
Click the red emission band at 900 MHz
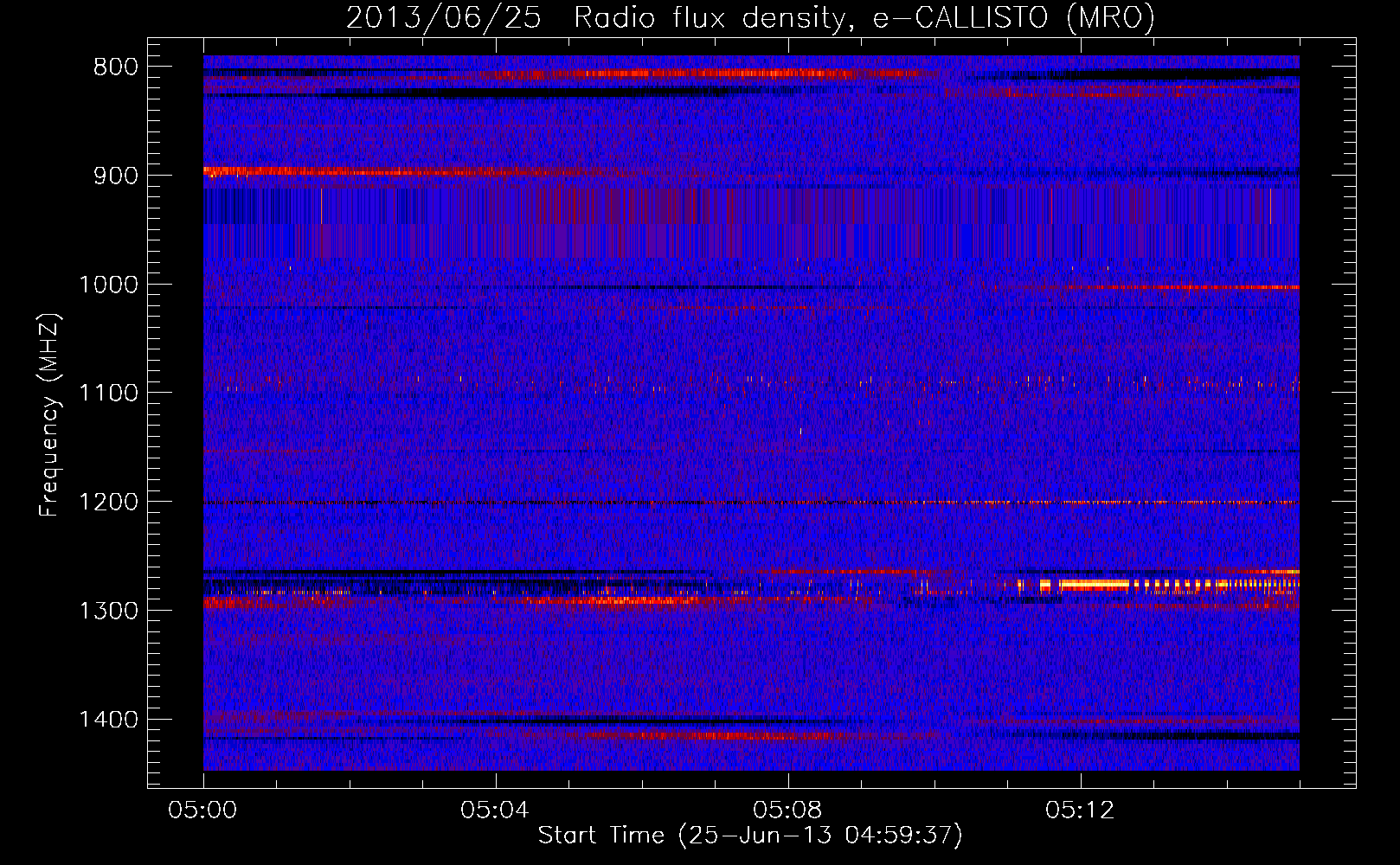tap(381, 172)
